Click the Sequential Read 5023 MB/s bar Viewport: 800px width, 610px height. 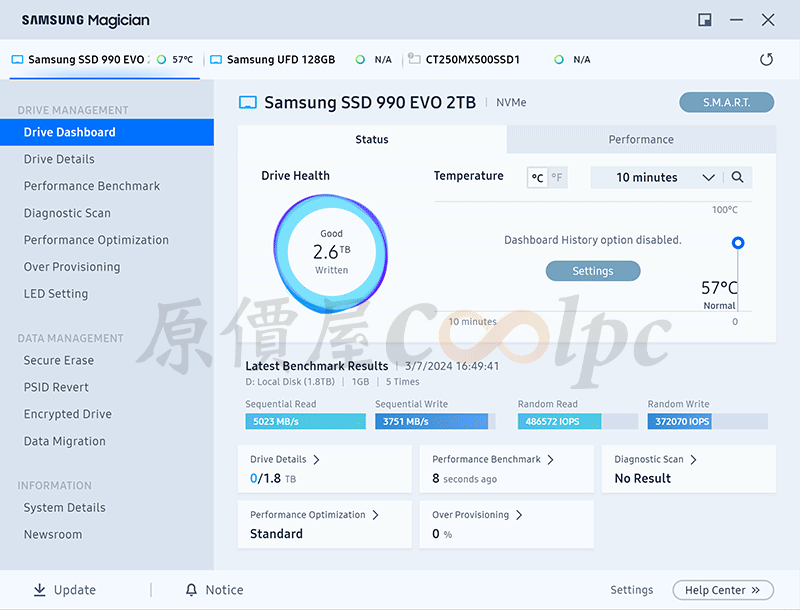306,421
